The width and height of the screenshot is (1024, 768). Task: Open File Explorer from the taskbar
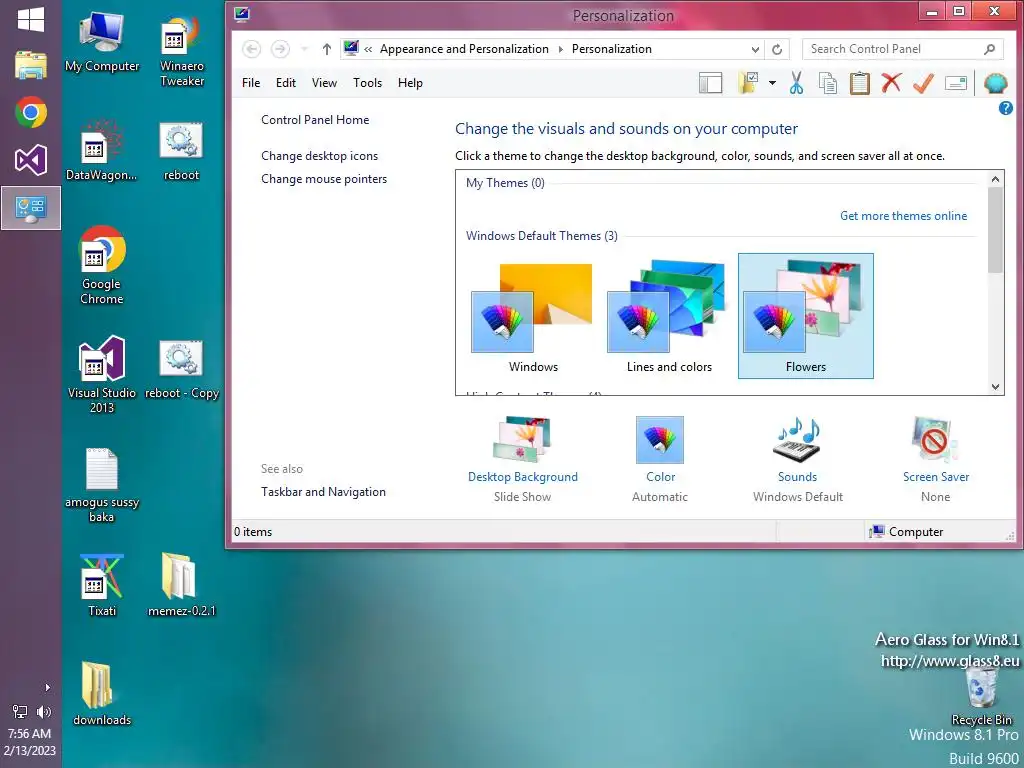(31, 66)
